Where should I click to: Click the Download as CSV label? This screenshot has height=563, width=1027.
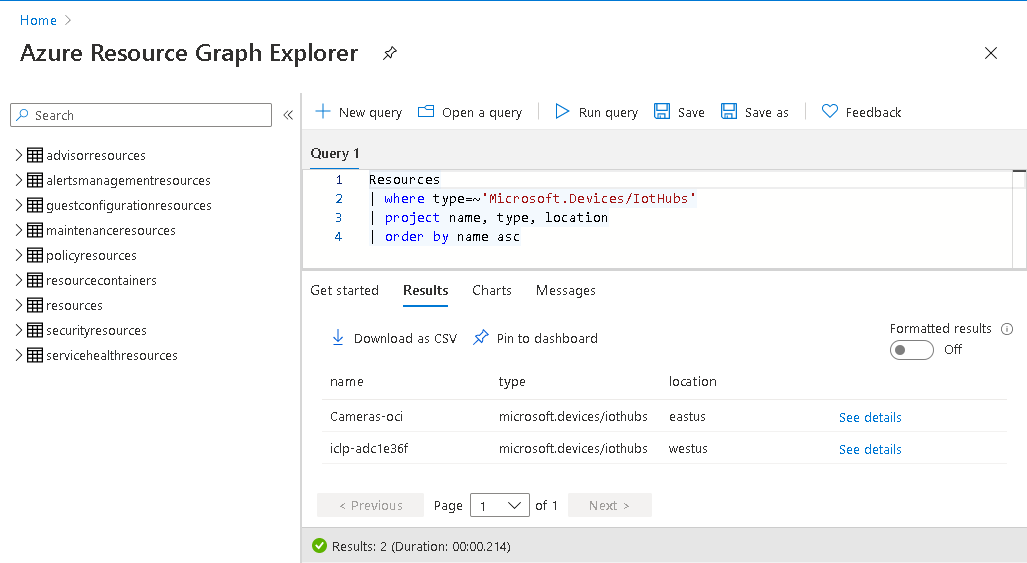tap(405, 338)
